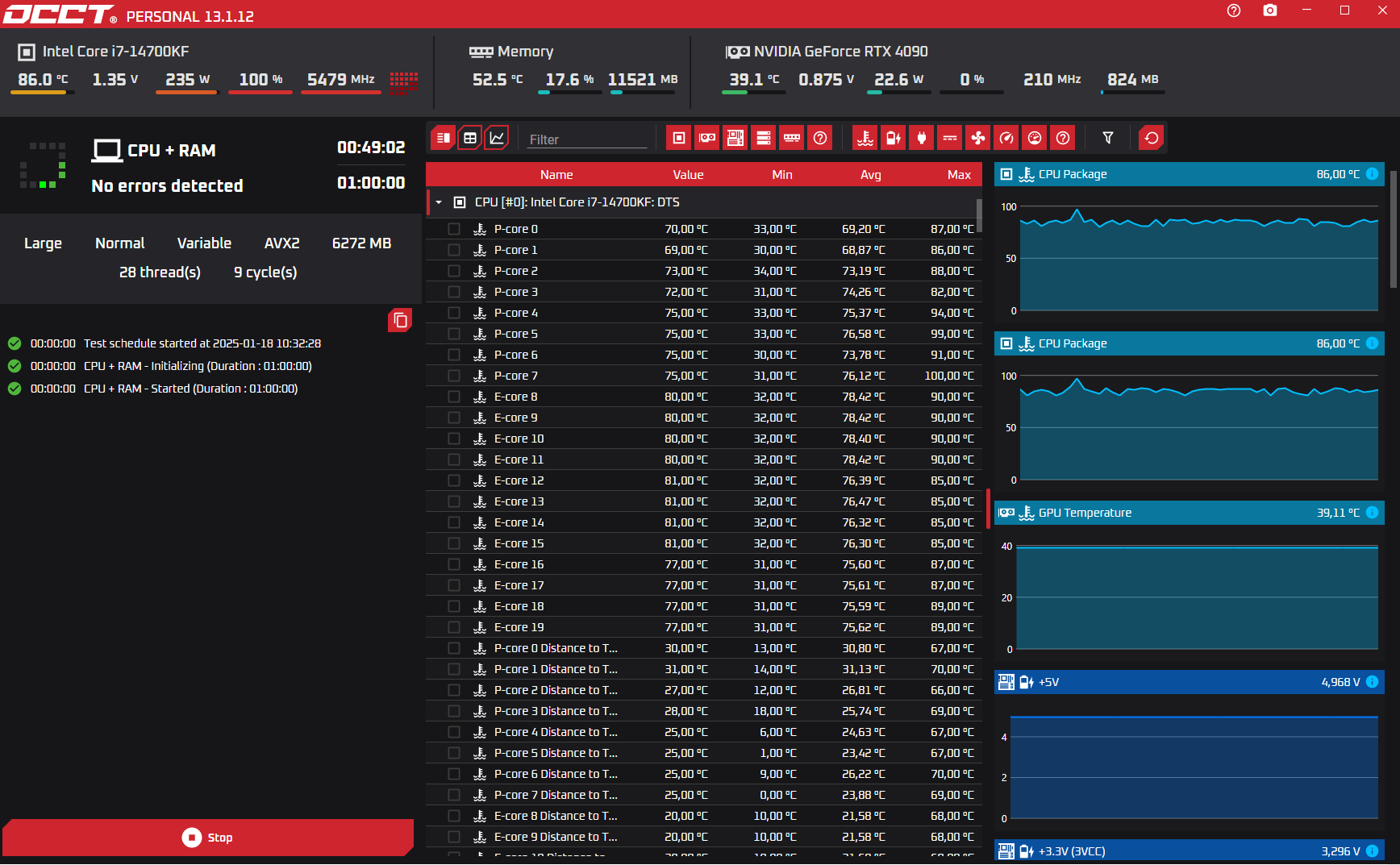The height and width of the screenshot is (865, 1400).
Task: Switch to the table view icon
Action: (470, 138)
